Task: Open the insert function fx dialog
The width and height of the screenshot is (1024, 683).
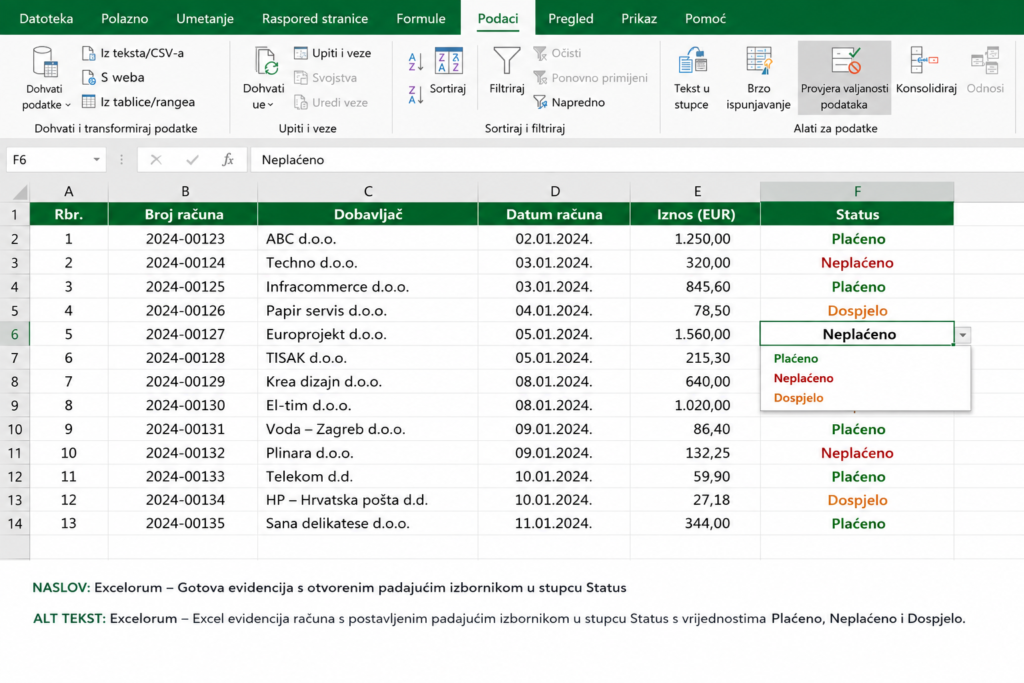Action: (x=227, y=159)
